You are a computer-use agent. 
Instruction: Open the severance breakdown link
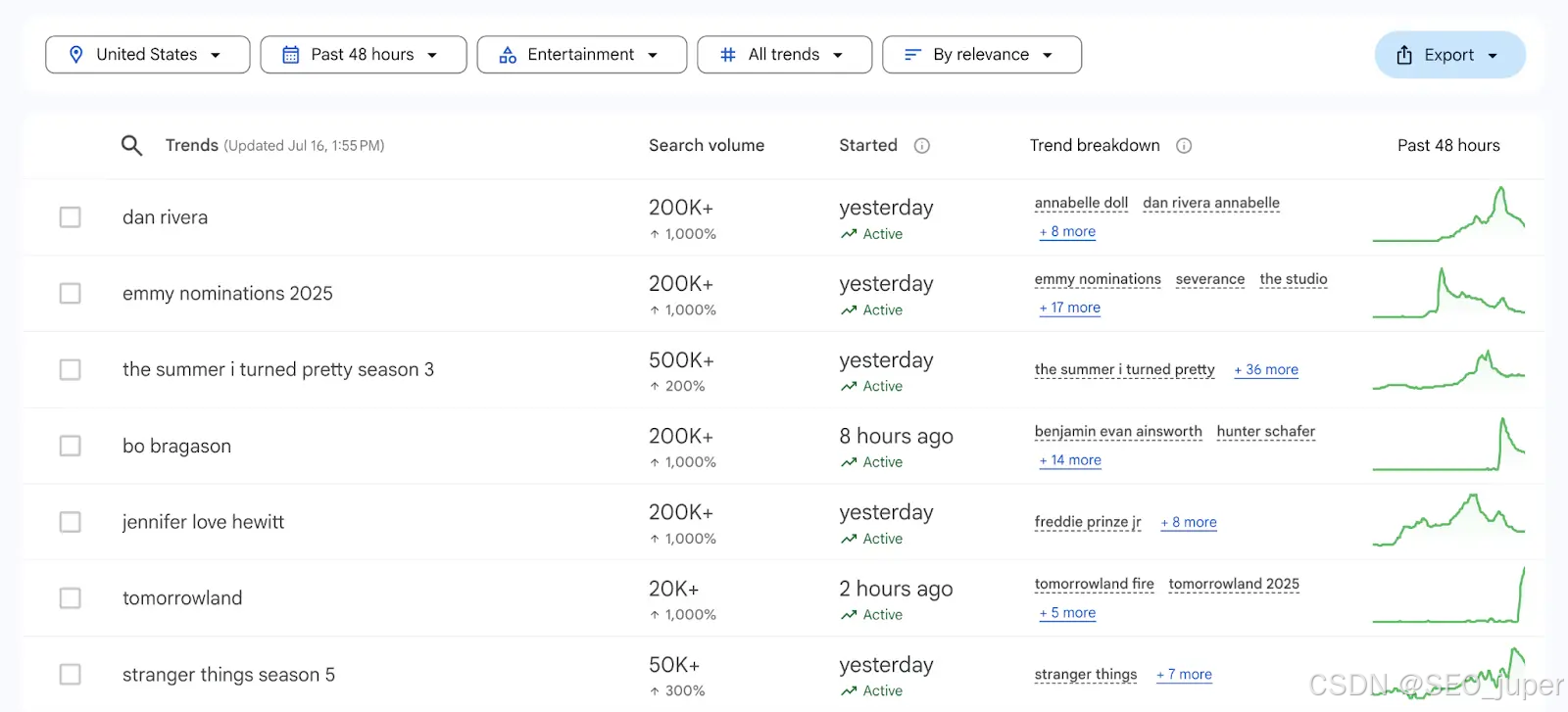(x=1210, y=280)
